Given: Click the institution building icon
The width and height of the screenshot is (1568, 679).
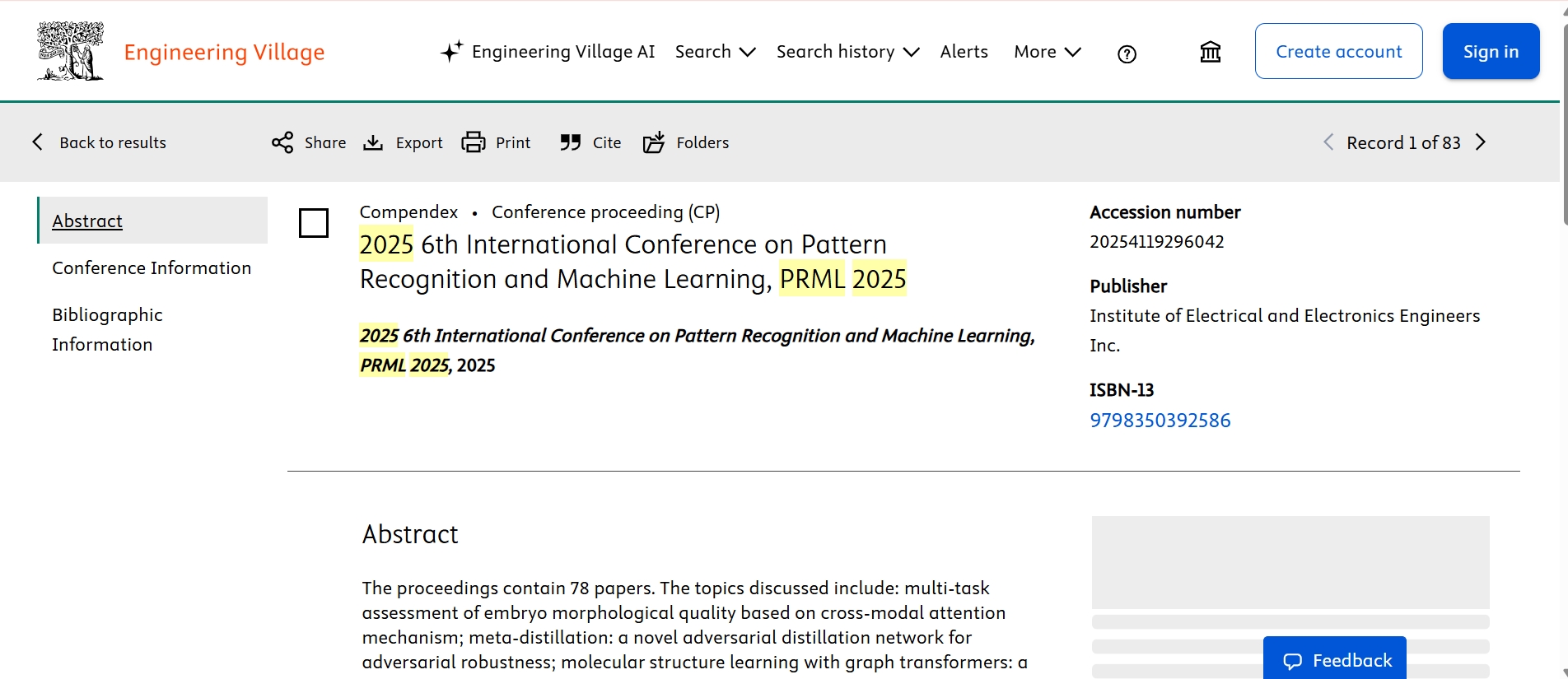Looking at the screenshot, I should click(1210, 53).
